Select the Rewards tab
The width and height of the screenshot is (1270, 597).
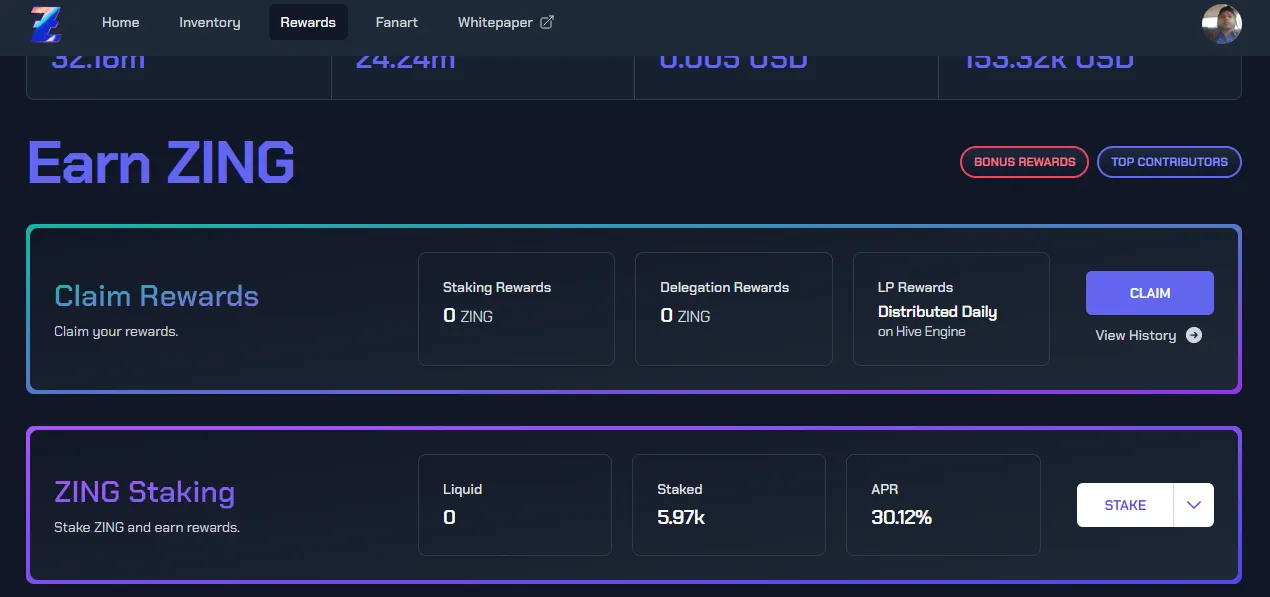pos(308,22)
